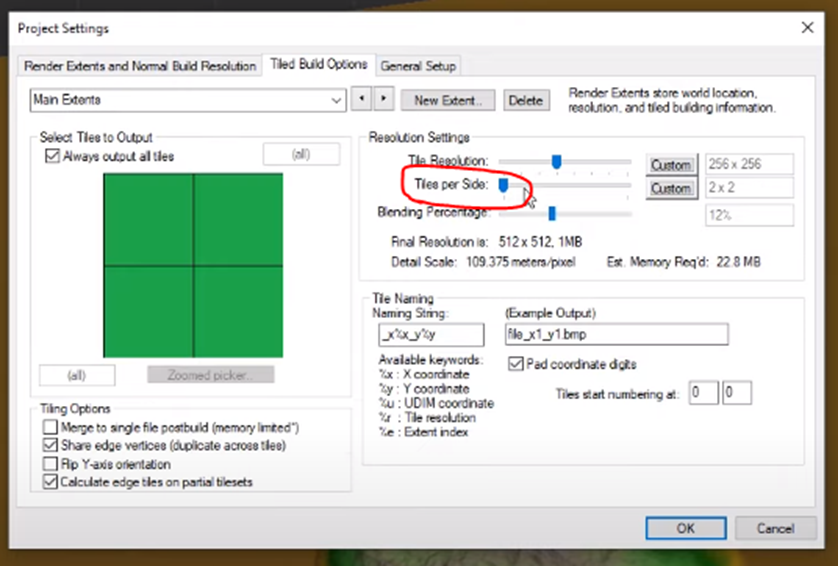Click the bottom-right green tile in the tile picker

coord(238,312)
